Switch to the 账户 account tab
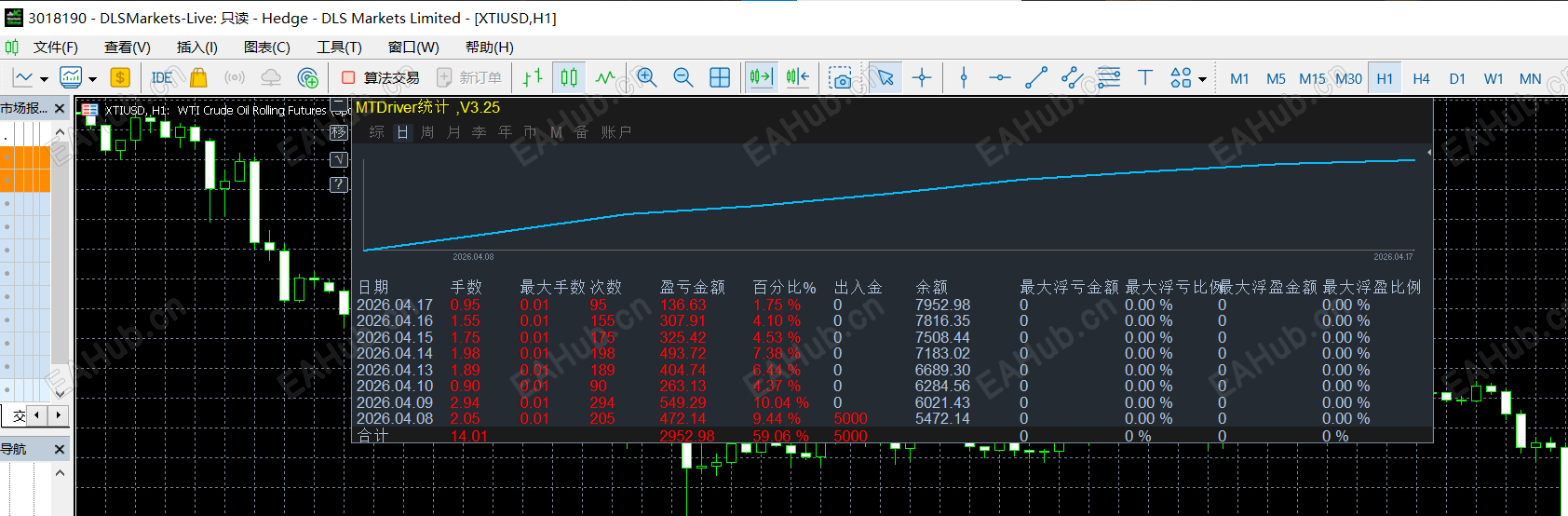The image size is (1568, 516). 616,132
